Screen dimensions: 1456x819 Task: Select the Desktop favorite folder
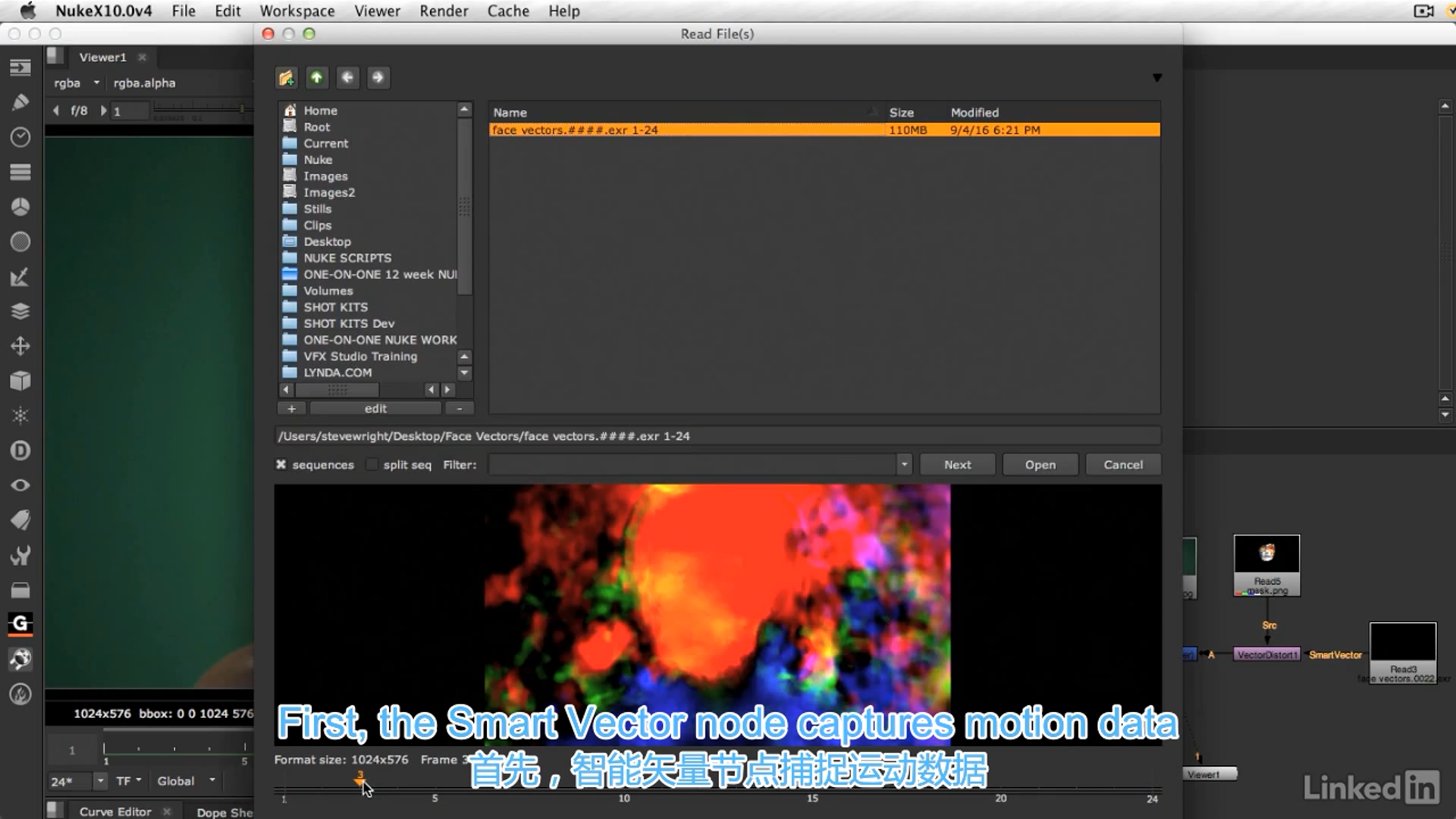click(x=327, y=241)
